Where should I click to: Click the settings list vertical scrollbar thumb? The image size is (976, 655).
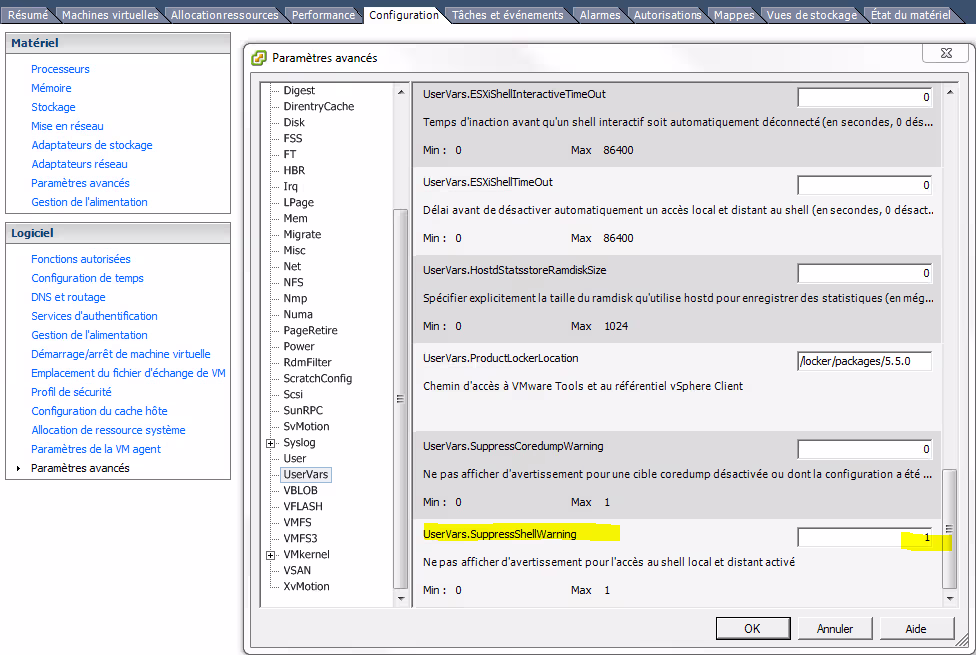pos(949,528)
